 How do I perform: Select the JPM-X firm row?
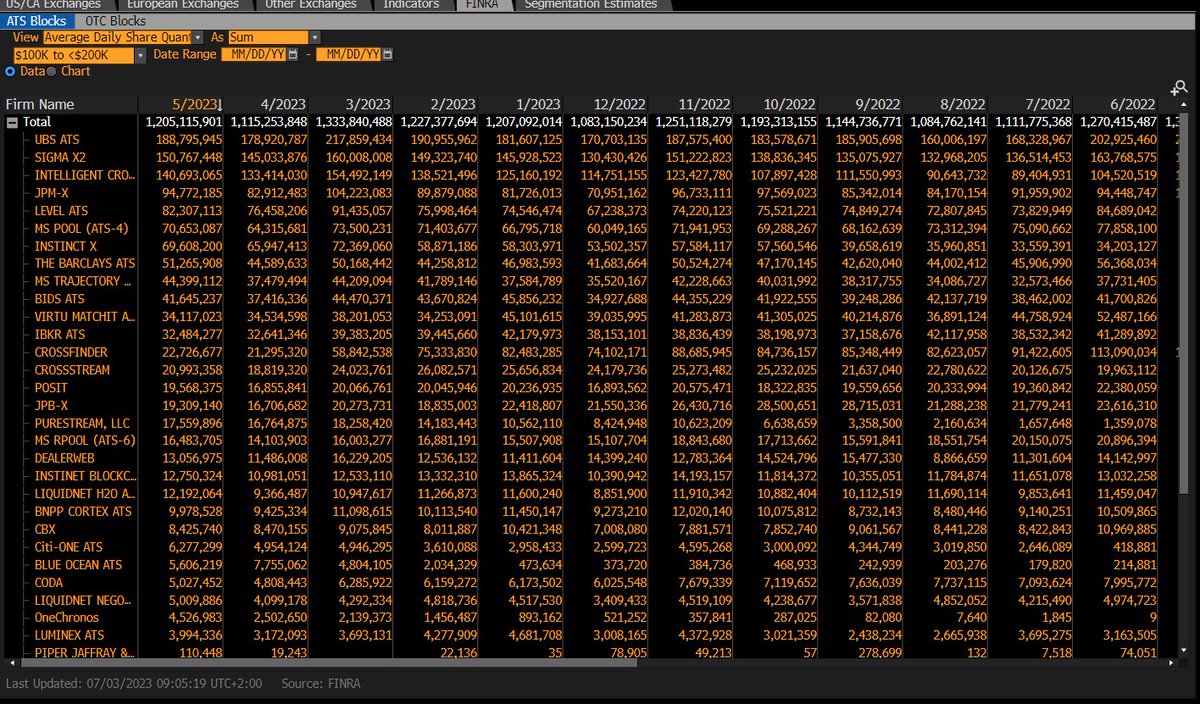(x=52, y=193)
